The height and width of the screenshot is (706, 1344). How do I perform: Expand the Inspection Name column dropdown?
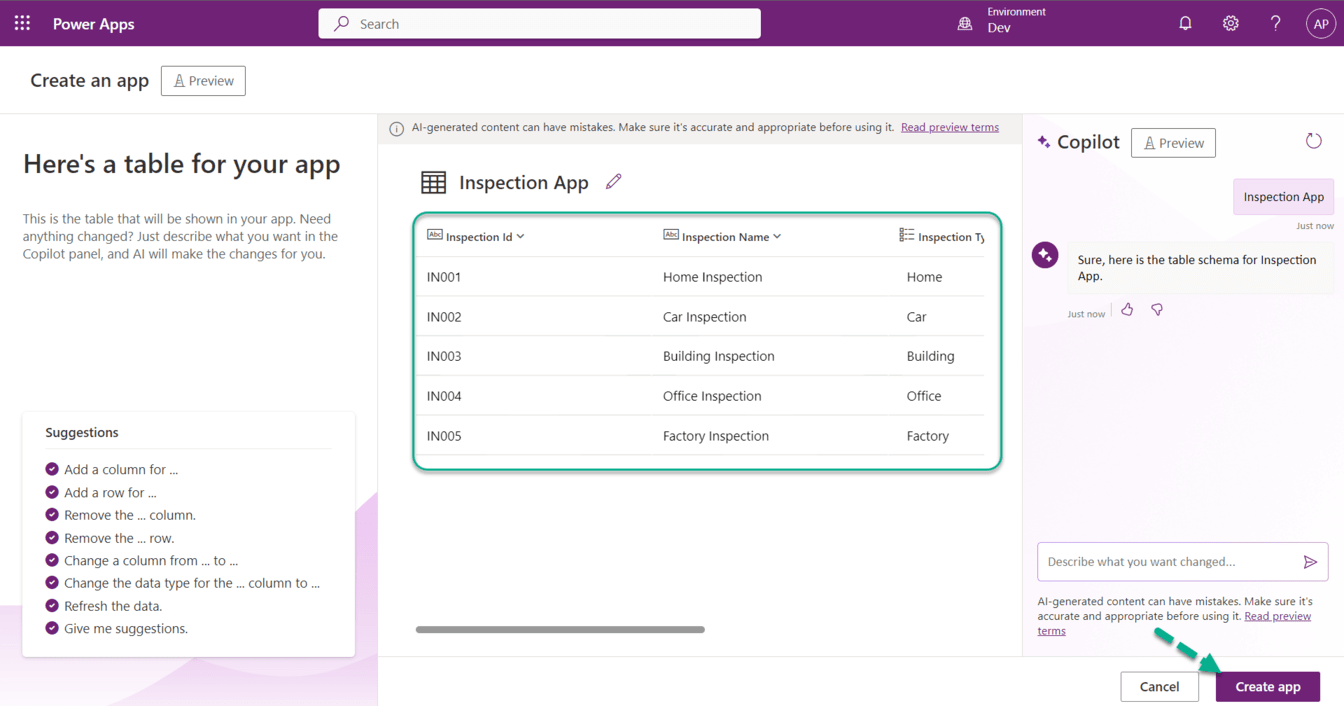coord(777,237)
